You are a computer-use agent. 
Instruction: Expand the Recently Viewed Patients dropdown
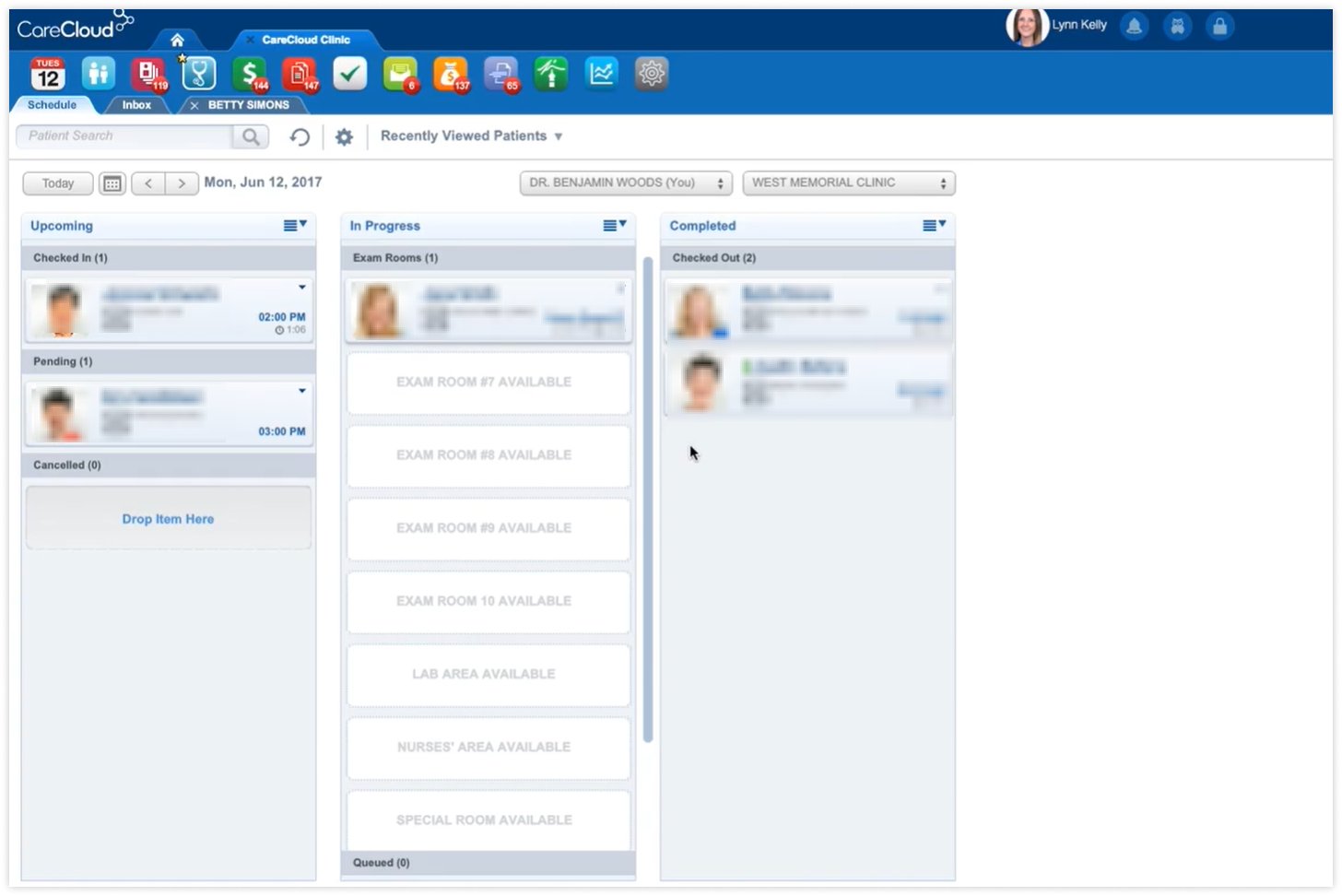470,136
